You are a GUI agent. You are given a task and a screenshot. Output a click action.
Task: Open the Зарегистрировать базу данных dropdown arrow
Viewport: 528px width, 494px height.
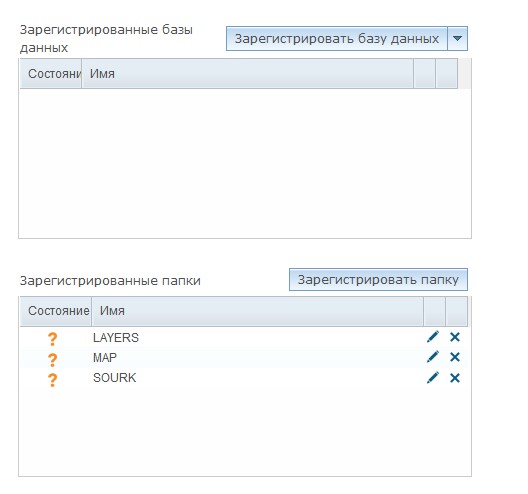pyautogui.click(x=458, y=39)
